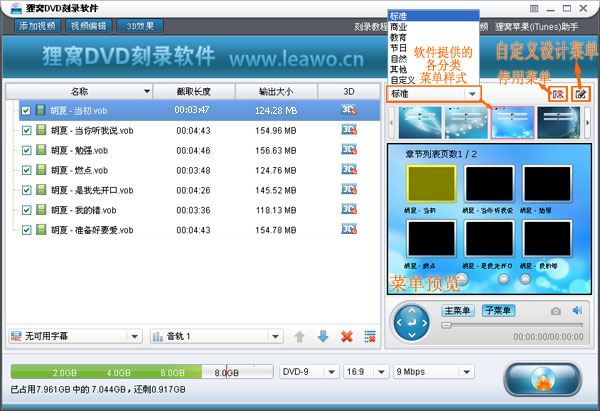Click the preview playback slider handle
600x411 pixels.
446,325
